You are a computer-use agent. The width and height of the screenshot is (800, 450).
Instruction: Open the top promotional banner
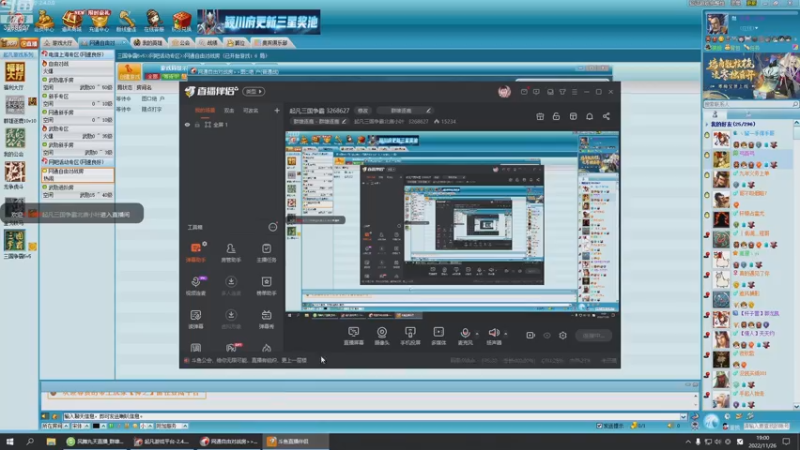[259, 22]
